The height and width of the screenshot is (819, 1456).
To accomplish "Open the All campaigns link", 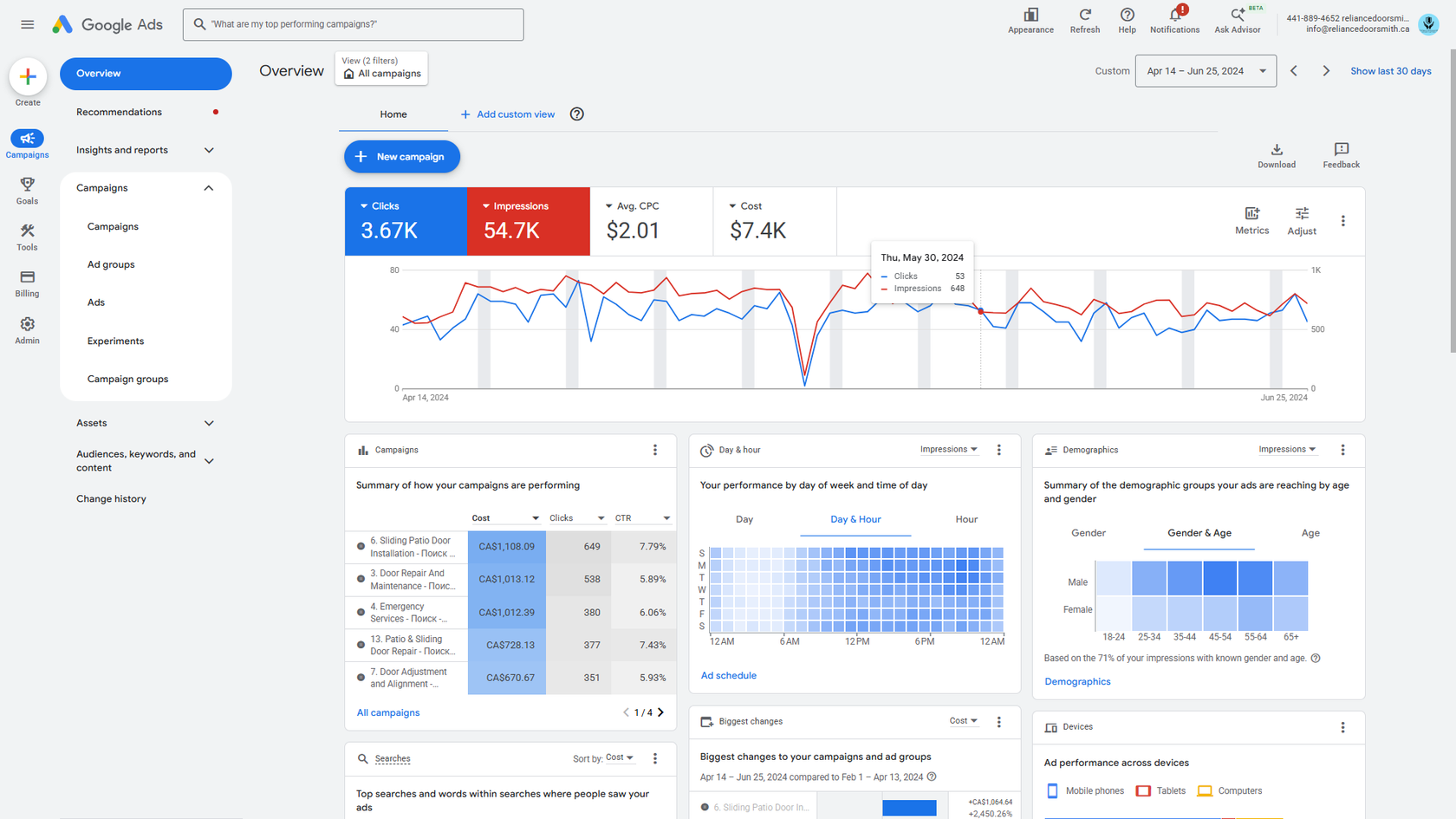I will point(388,712).
